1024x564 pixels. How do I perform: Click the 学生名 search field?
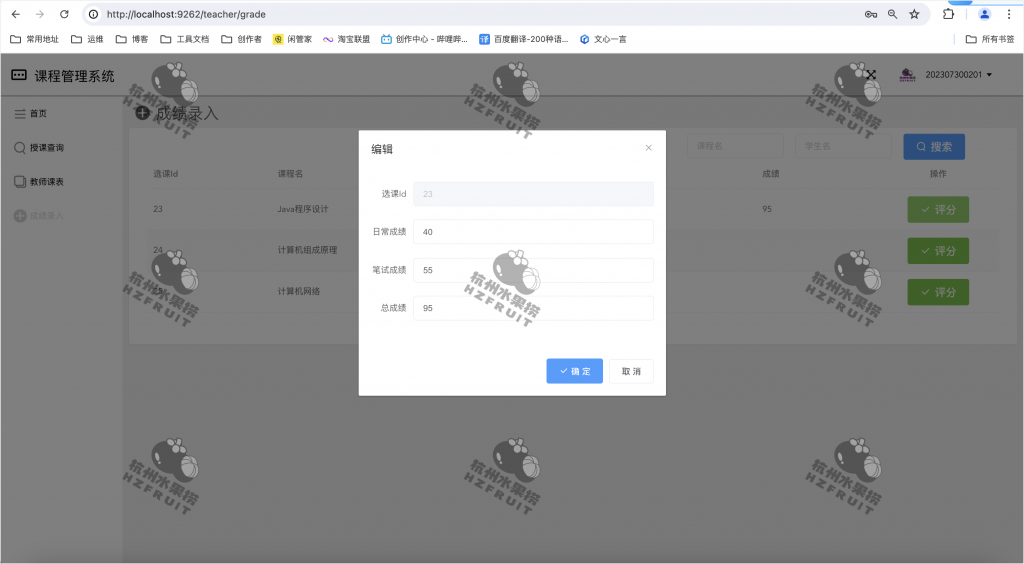[x=843, y=146]
